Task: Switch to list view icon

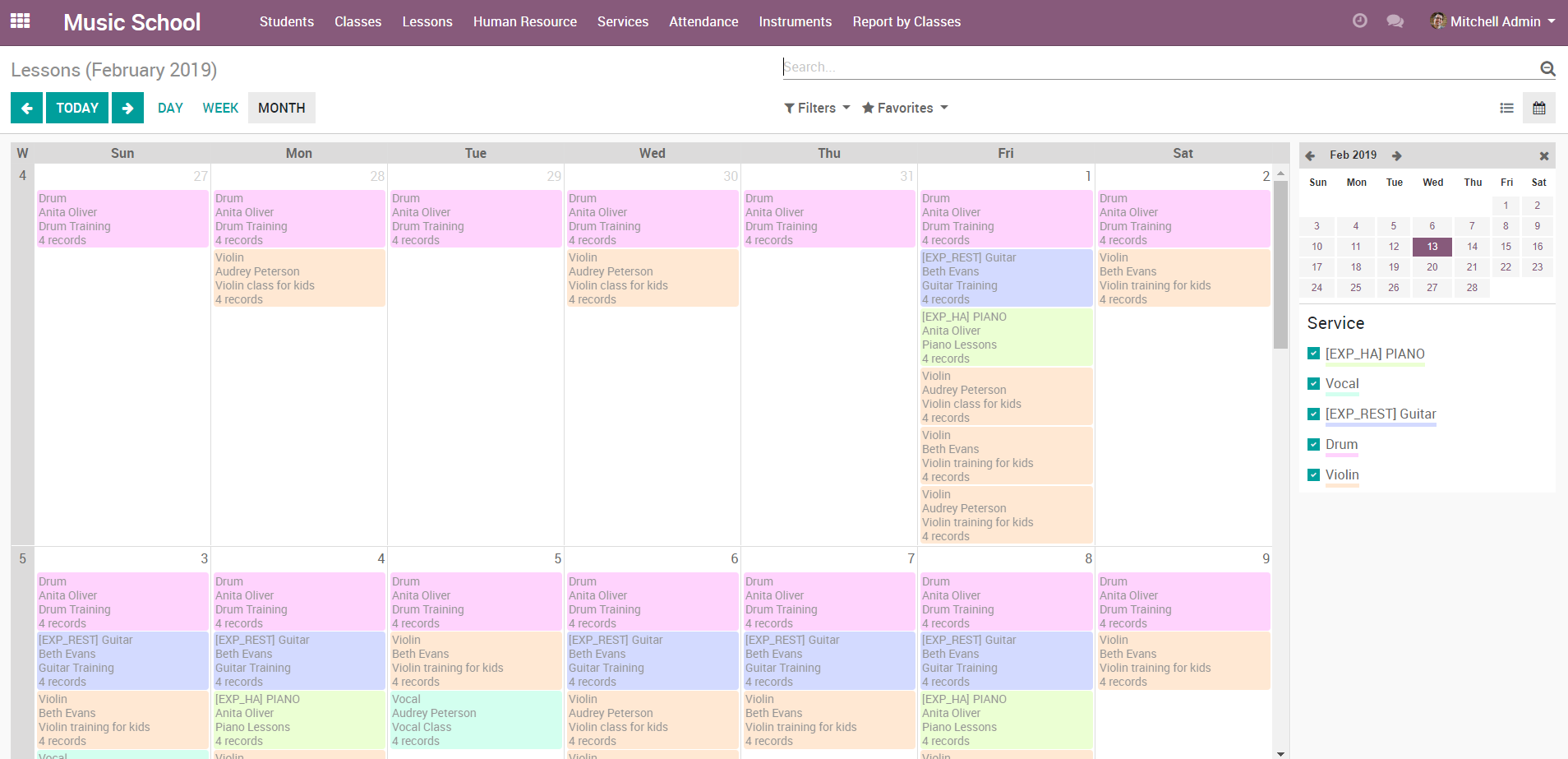Action: (x=1506, y=108)
